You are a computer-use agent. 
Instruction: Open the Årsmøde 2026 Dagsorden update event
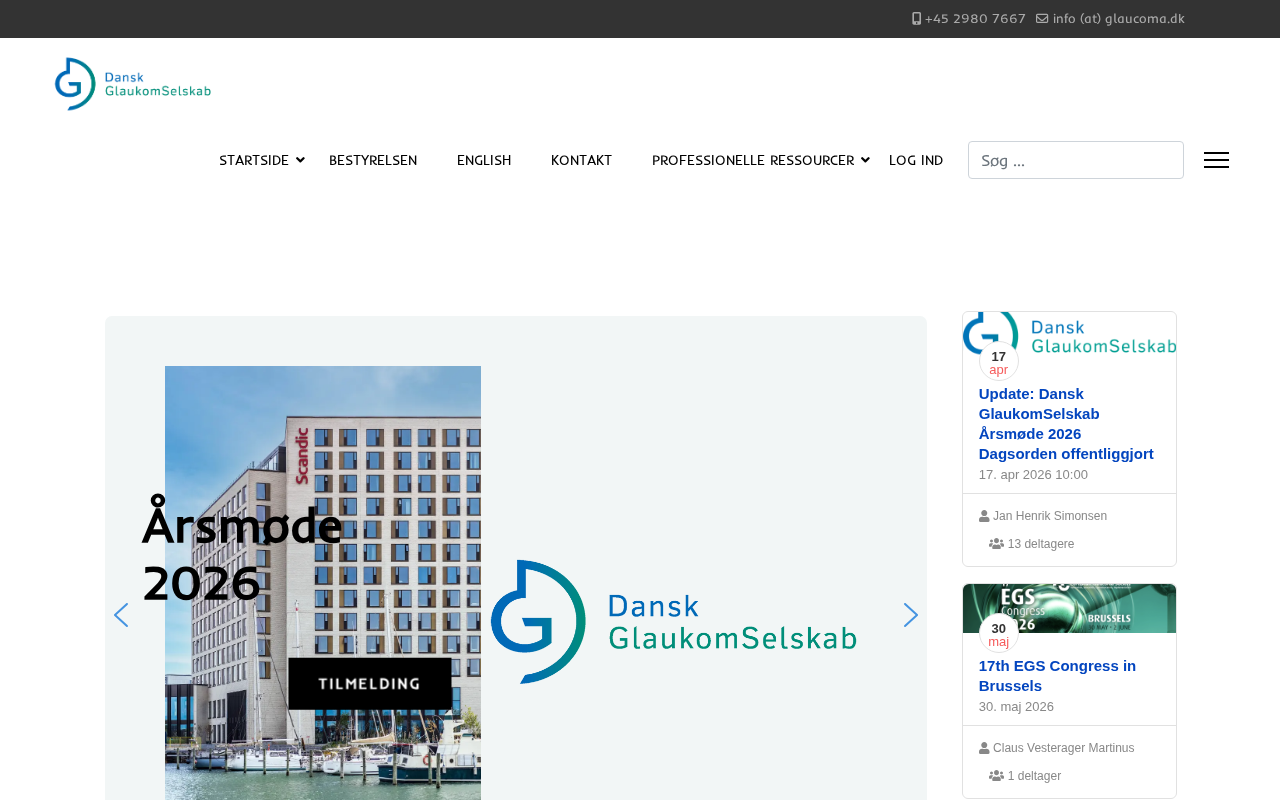point(1066,424)
